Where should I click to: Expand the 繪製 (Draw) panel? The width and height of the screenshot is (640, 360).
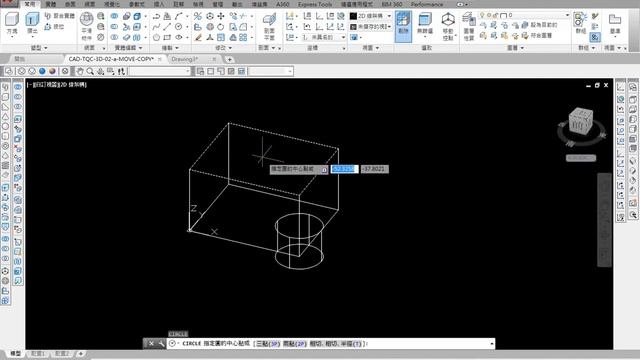tap(170, 48)
